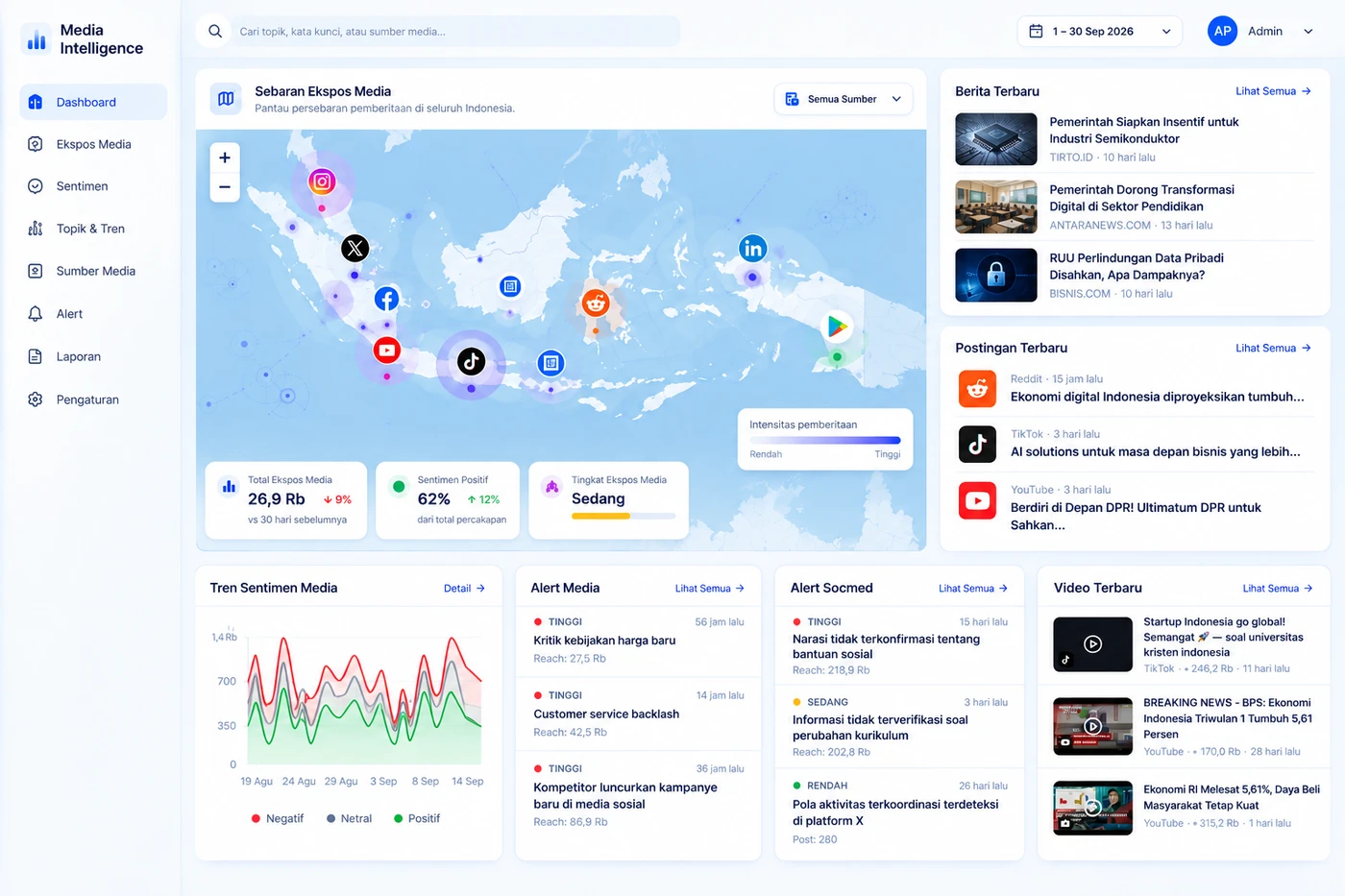Open the Semua Sumber filter dropdown
Viewport: 1345px width, 896px height.
844,99
